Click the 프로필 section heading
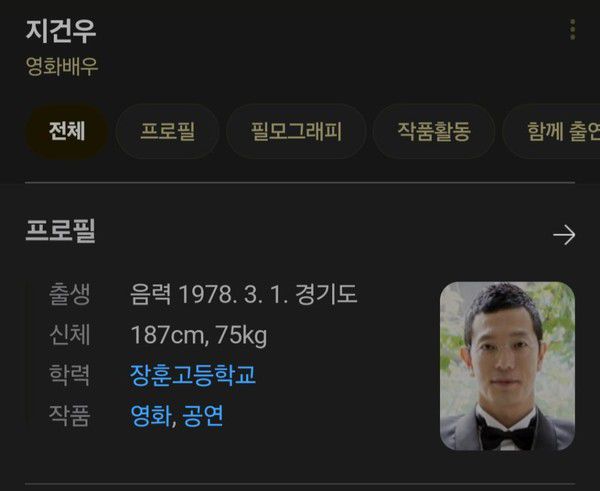The height and width of the screenshot is (491, 600). (x=60, y=231)
